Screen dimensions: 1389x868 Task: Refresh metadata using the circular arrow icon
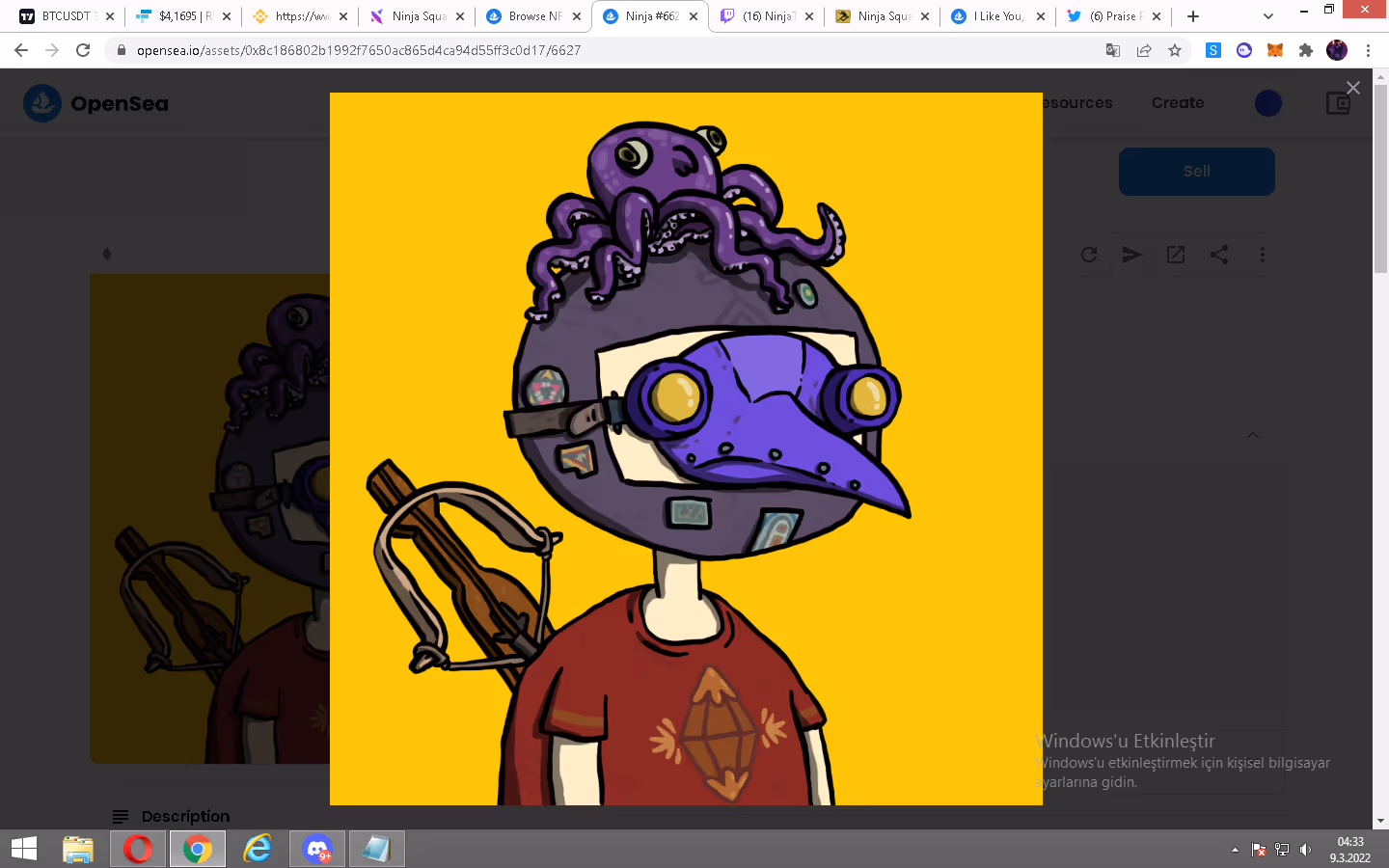(1089, 255)
